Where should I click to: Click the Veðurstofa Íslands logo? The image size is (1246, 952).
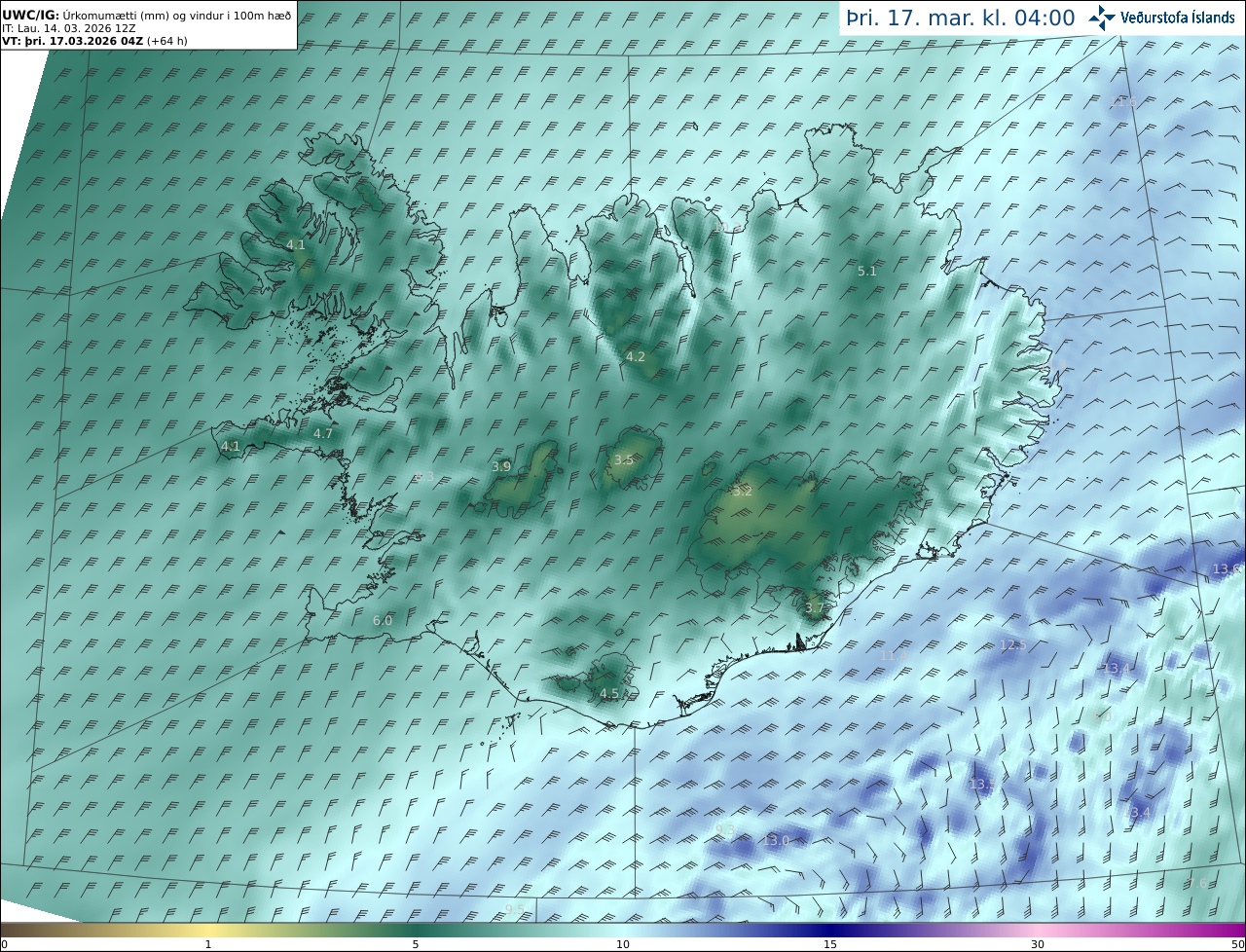(x=1161, y=18)
